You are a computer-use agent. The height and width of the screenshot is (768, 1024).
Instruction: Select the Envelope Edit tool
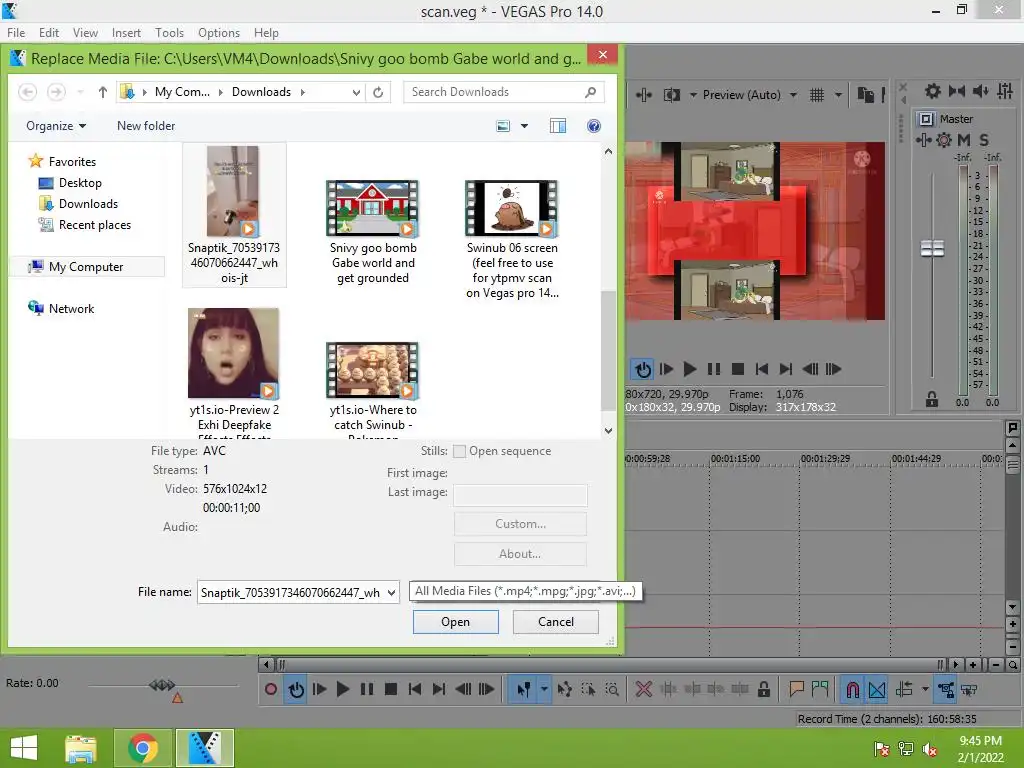point(565,689)
